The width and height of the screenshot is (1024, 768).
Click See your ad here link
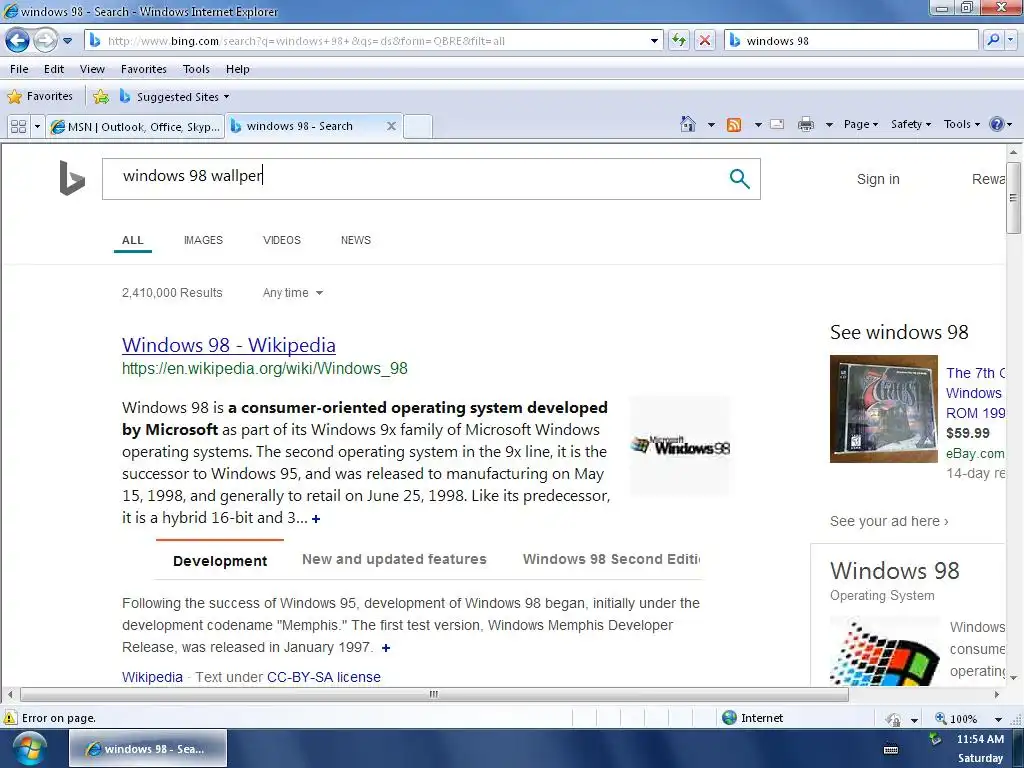[x=889, y=521]
